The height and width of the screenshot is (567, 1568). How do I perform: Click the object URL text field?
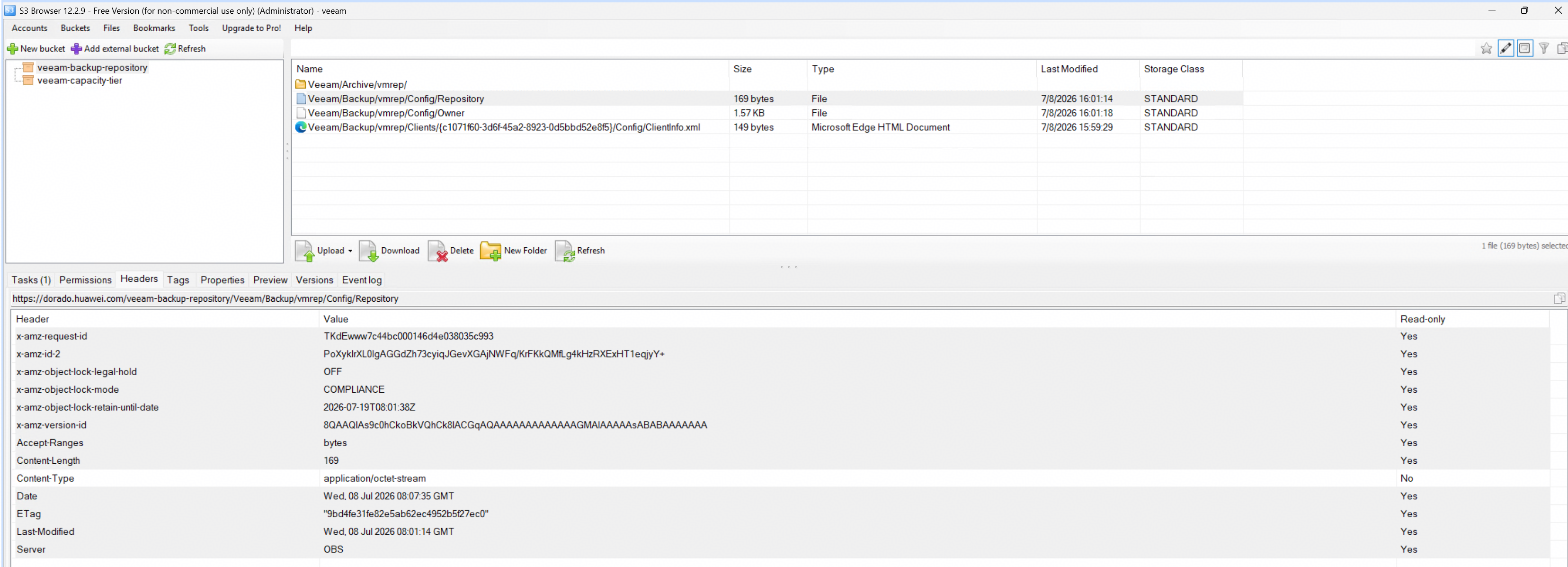[x=779, y=298]
